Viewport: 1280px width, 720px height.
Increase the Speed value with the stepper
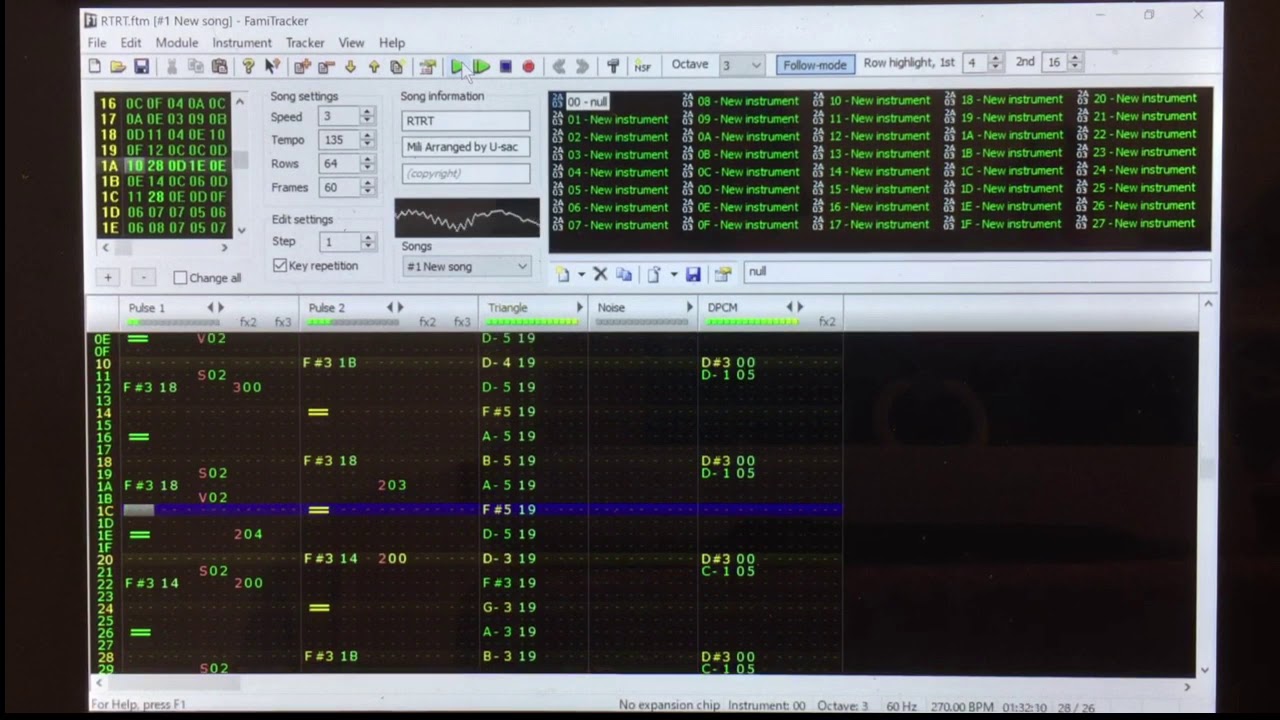point(367,112)
